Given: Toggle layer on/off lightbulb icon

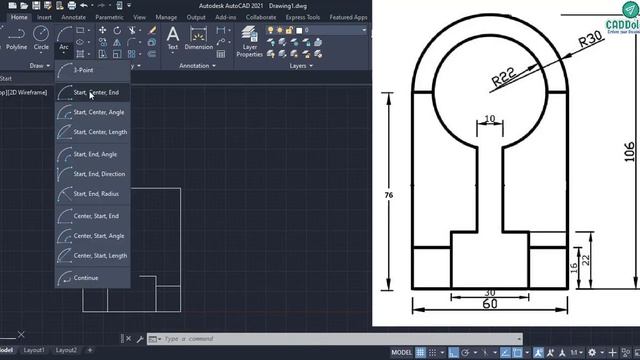Looking at the screenshot, I should pos(270,30).
